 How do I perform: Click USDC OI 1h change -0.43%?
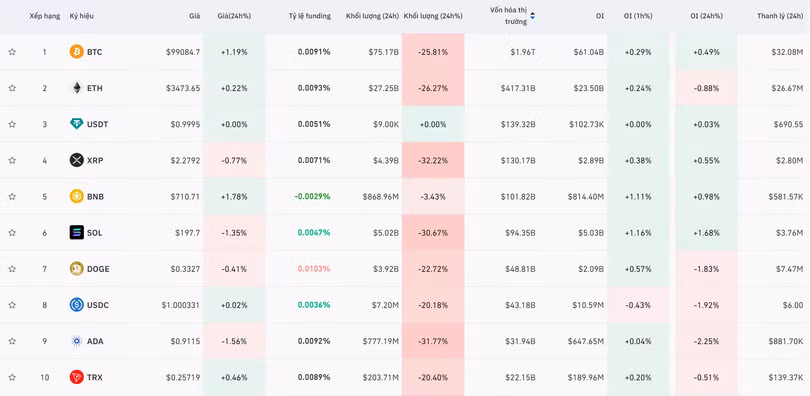[x=638, y=305]
